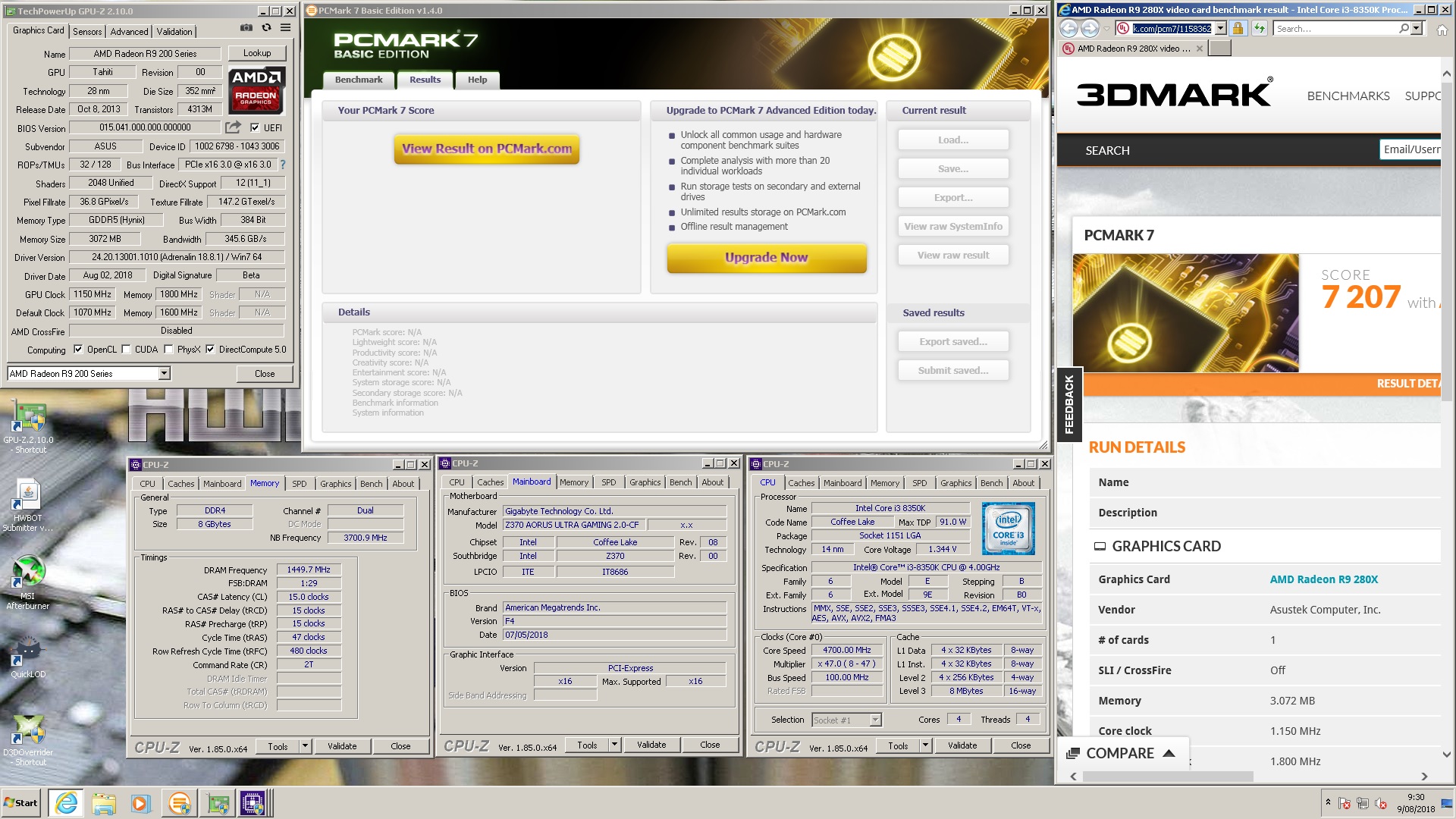Click View Result on PCMark.com button
Screen dimensions: 1456x819
(487, 149)
